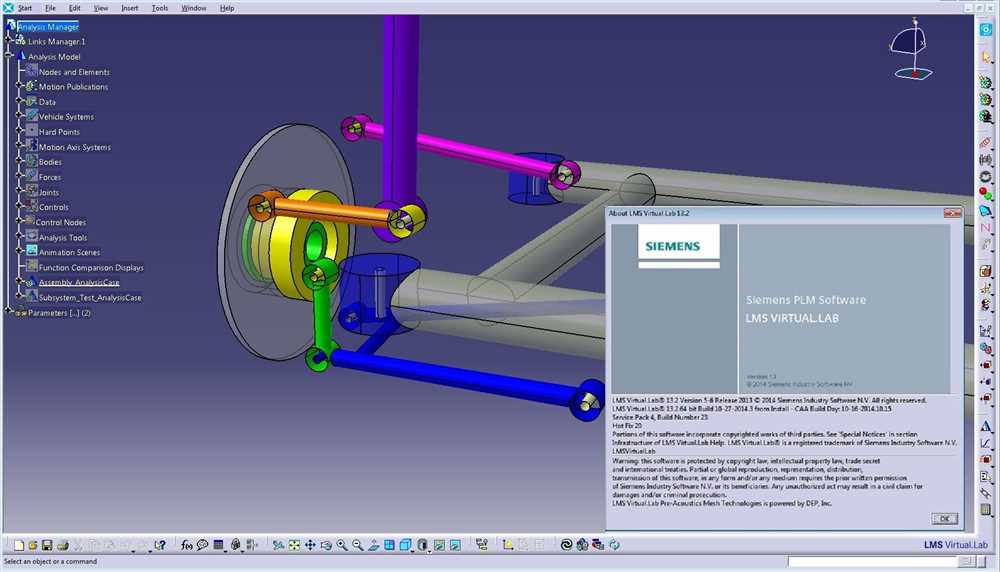The image size is (1000, 572).
Task: Select the Pan view tool
Action: [x=310, y=545]
